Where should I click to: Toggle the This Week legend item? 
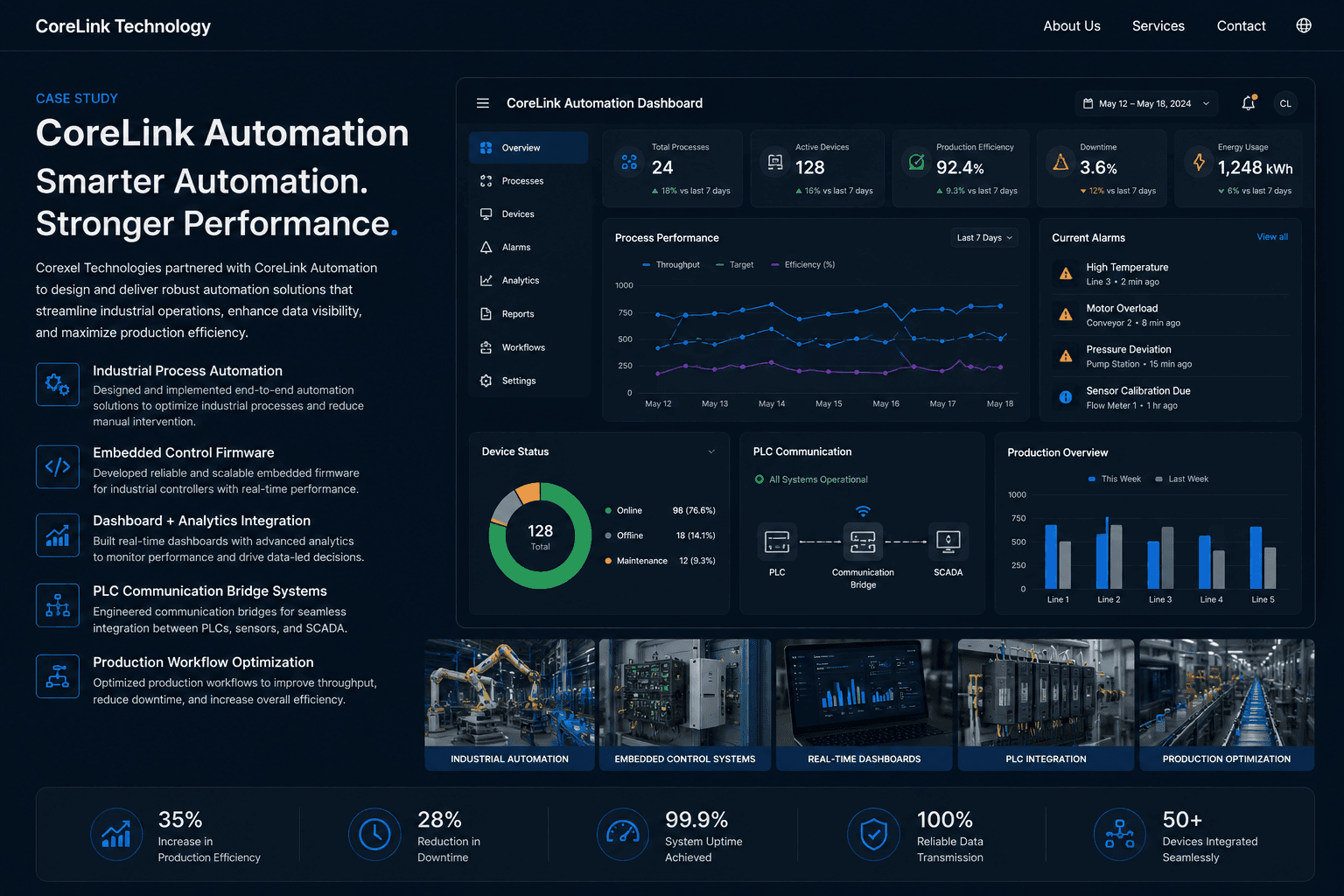[x=1115, y=479]
